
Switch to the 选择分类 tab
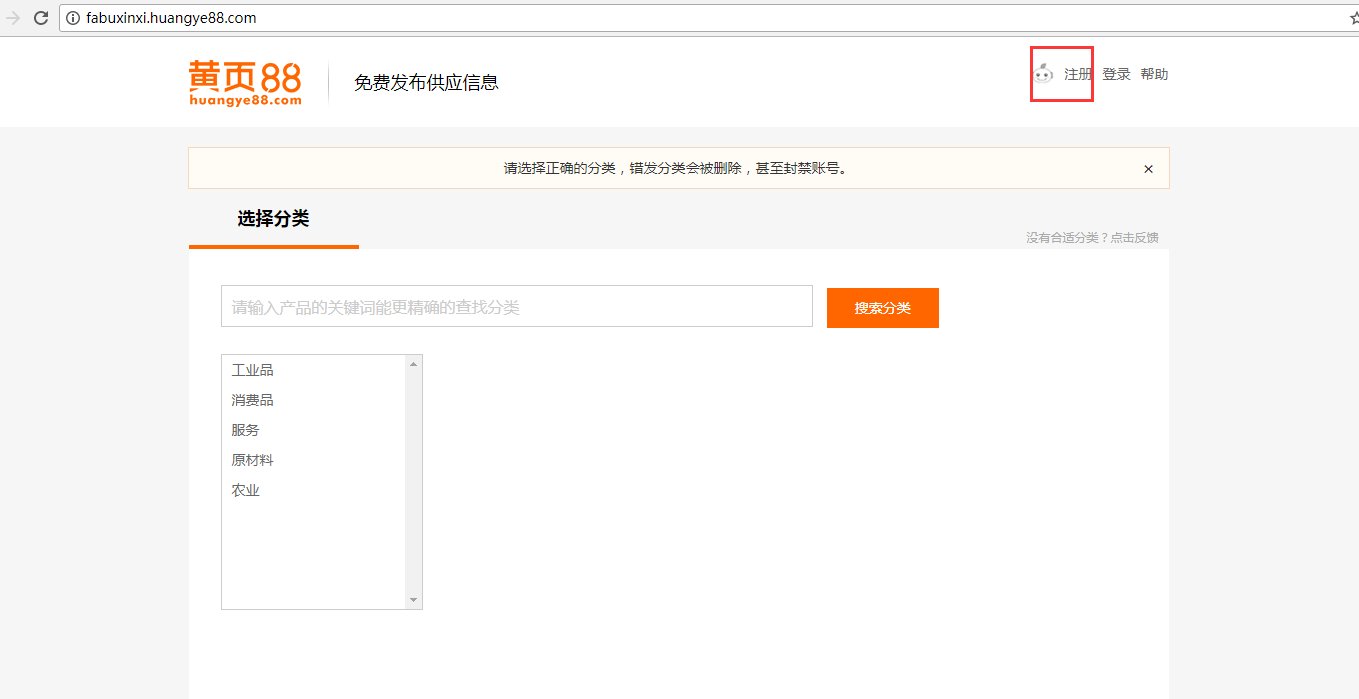pos(273,219)
